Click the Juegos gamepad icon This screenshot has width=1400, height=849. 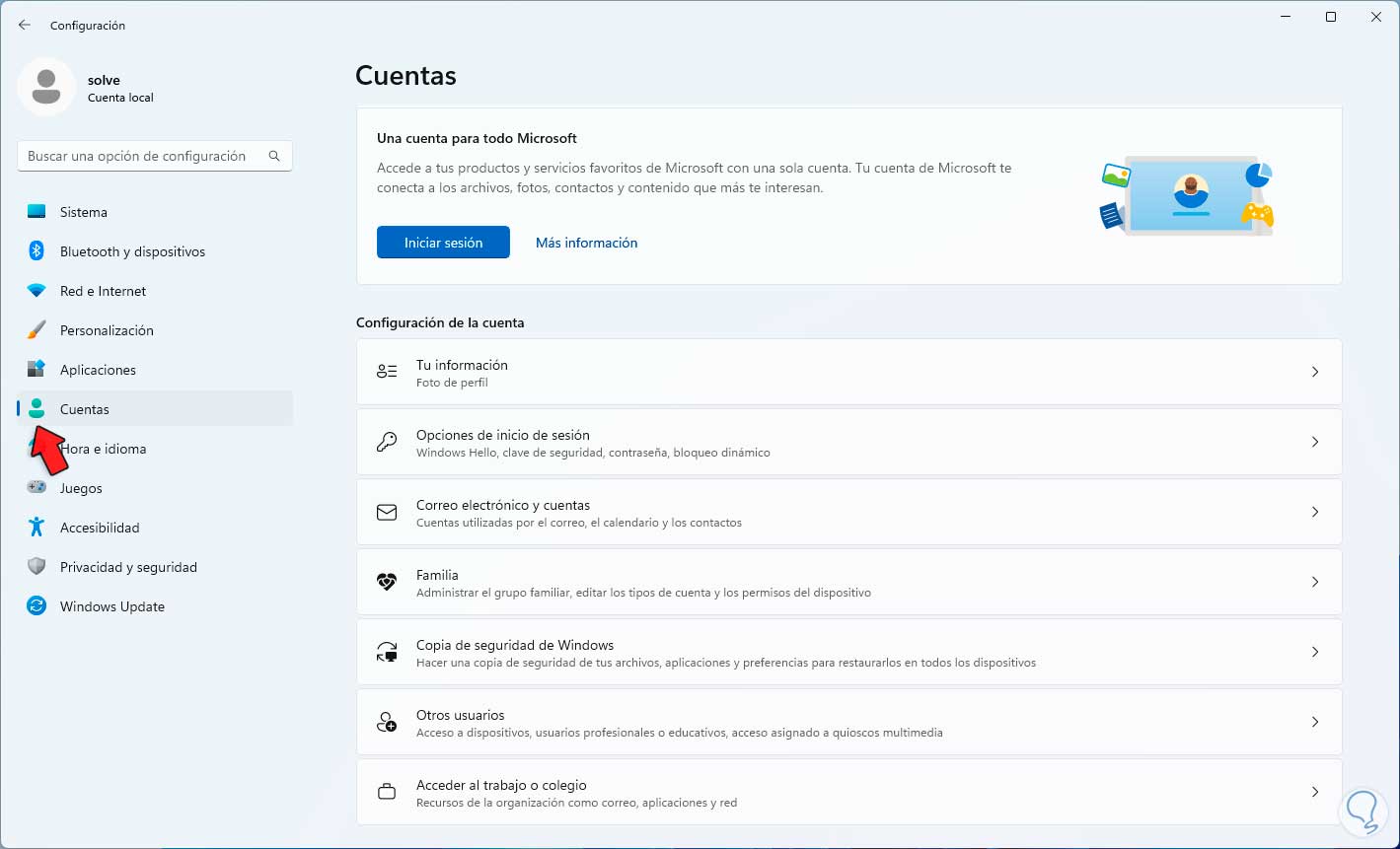click(x=37, y=488)
